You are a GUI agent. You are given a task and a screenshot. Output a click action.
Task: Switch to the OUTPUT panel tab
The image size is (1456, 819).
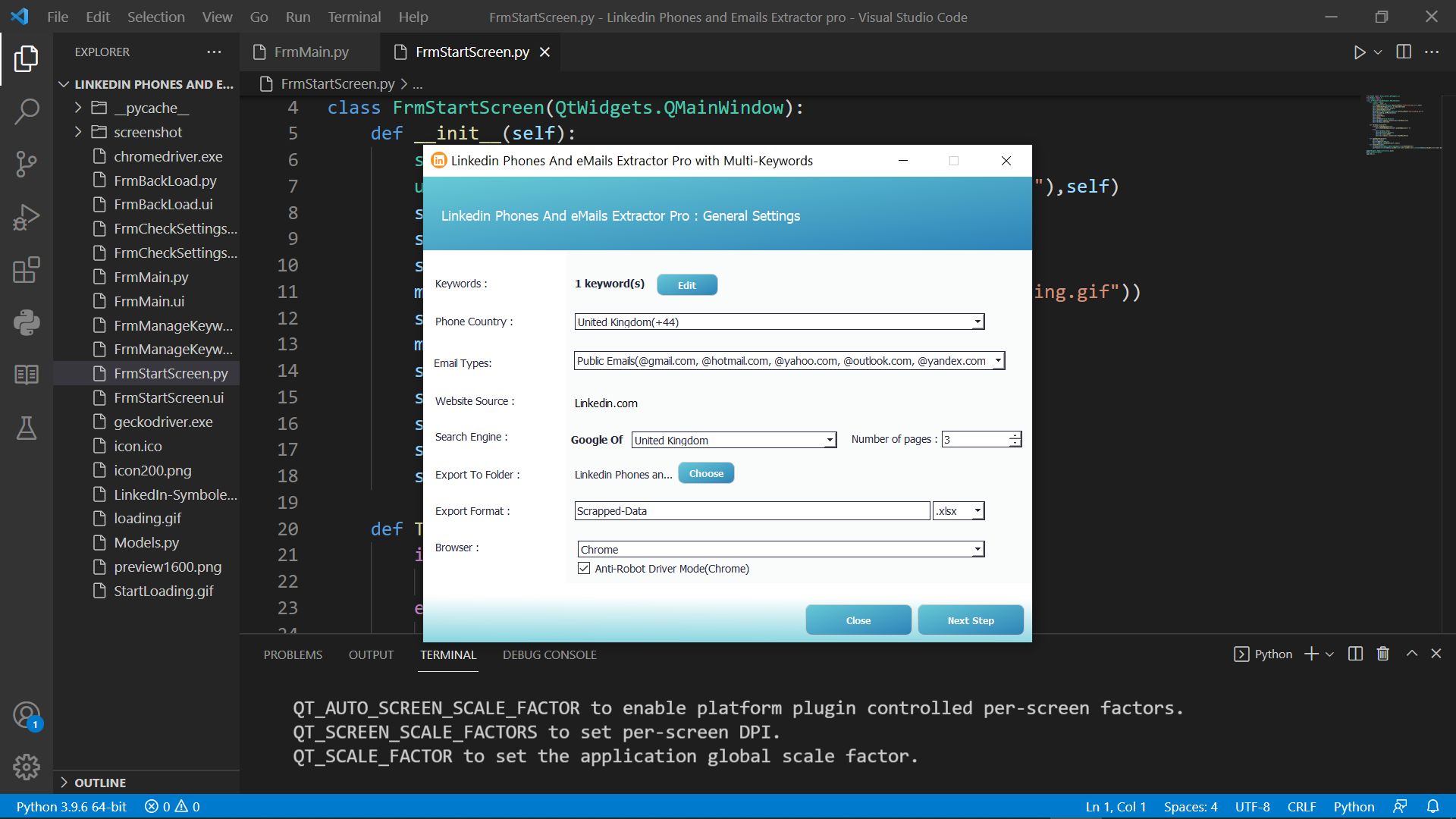click(371, 654)
